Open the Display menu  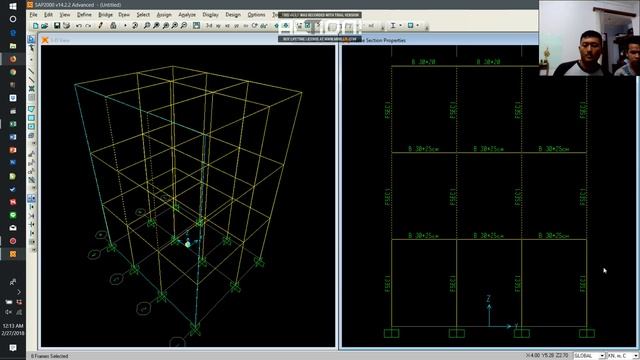[211, 15]
